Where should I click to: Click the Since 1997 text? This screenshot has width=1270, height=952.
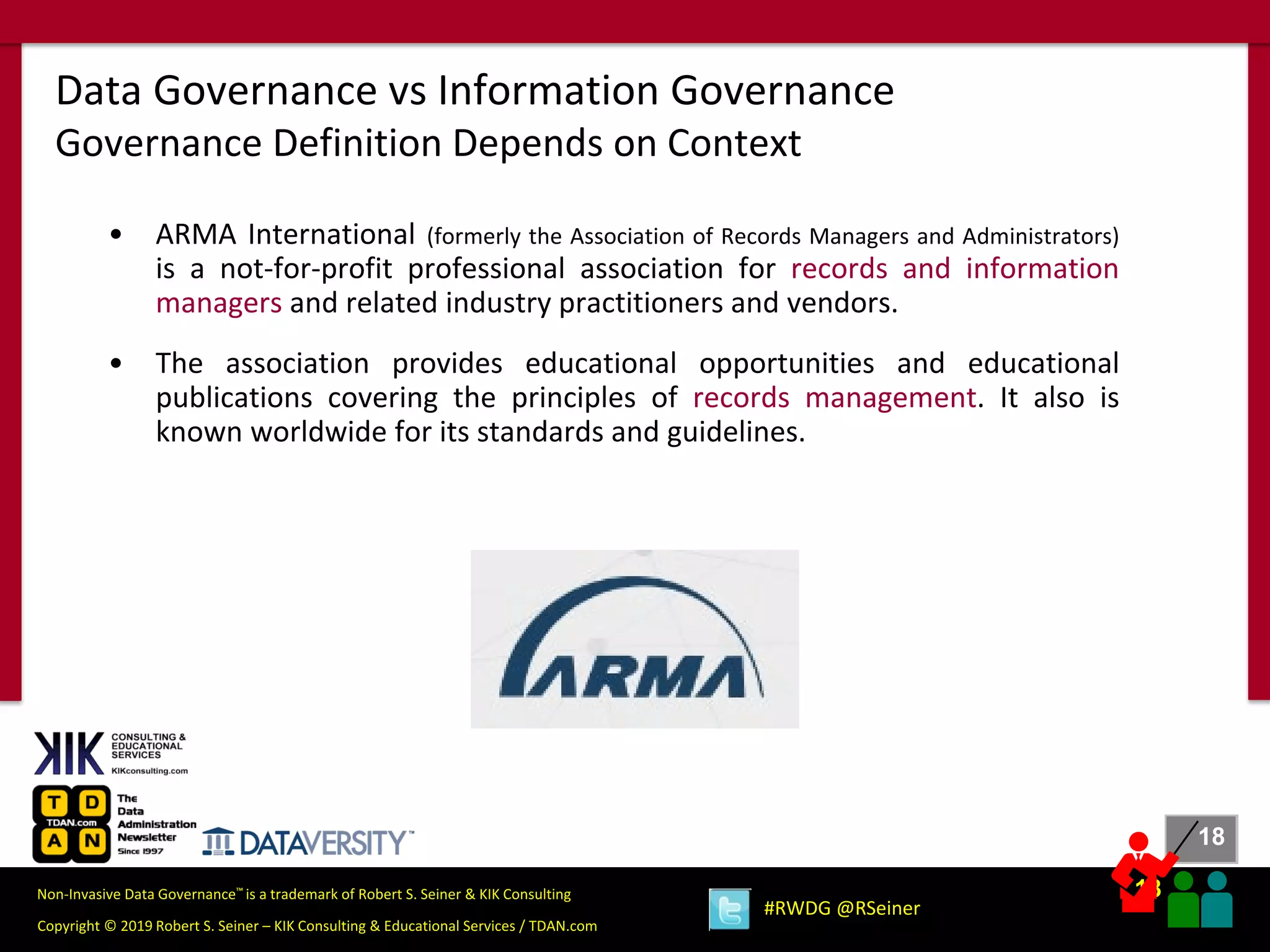(140, 851)
